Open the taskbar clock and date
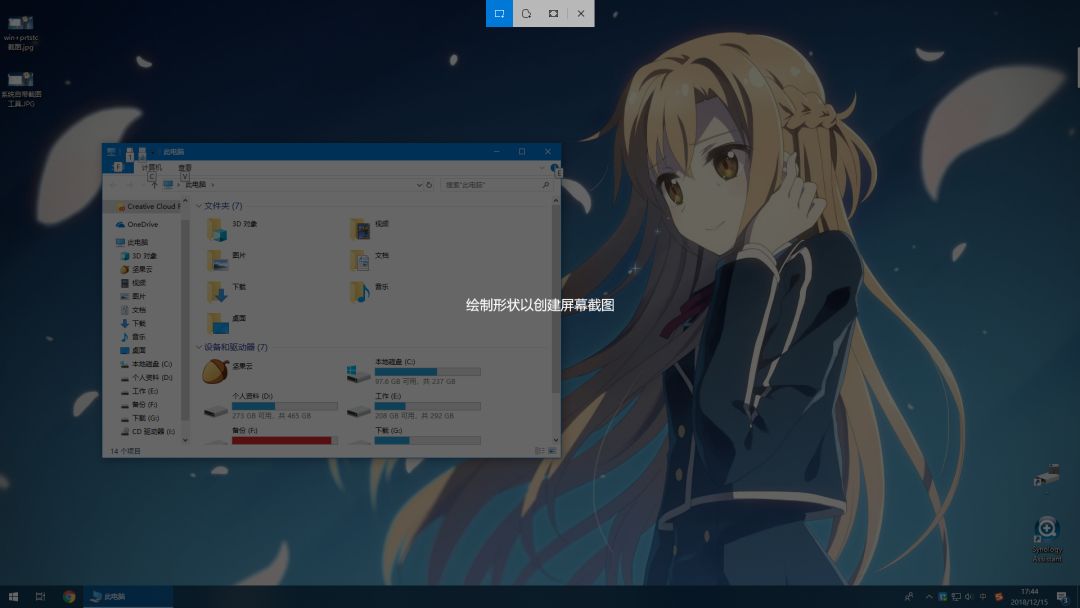This screenshot has height=608, width=1080. click(x=1029, y=596)
